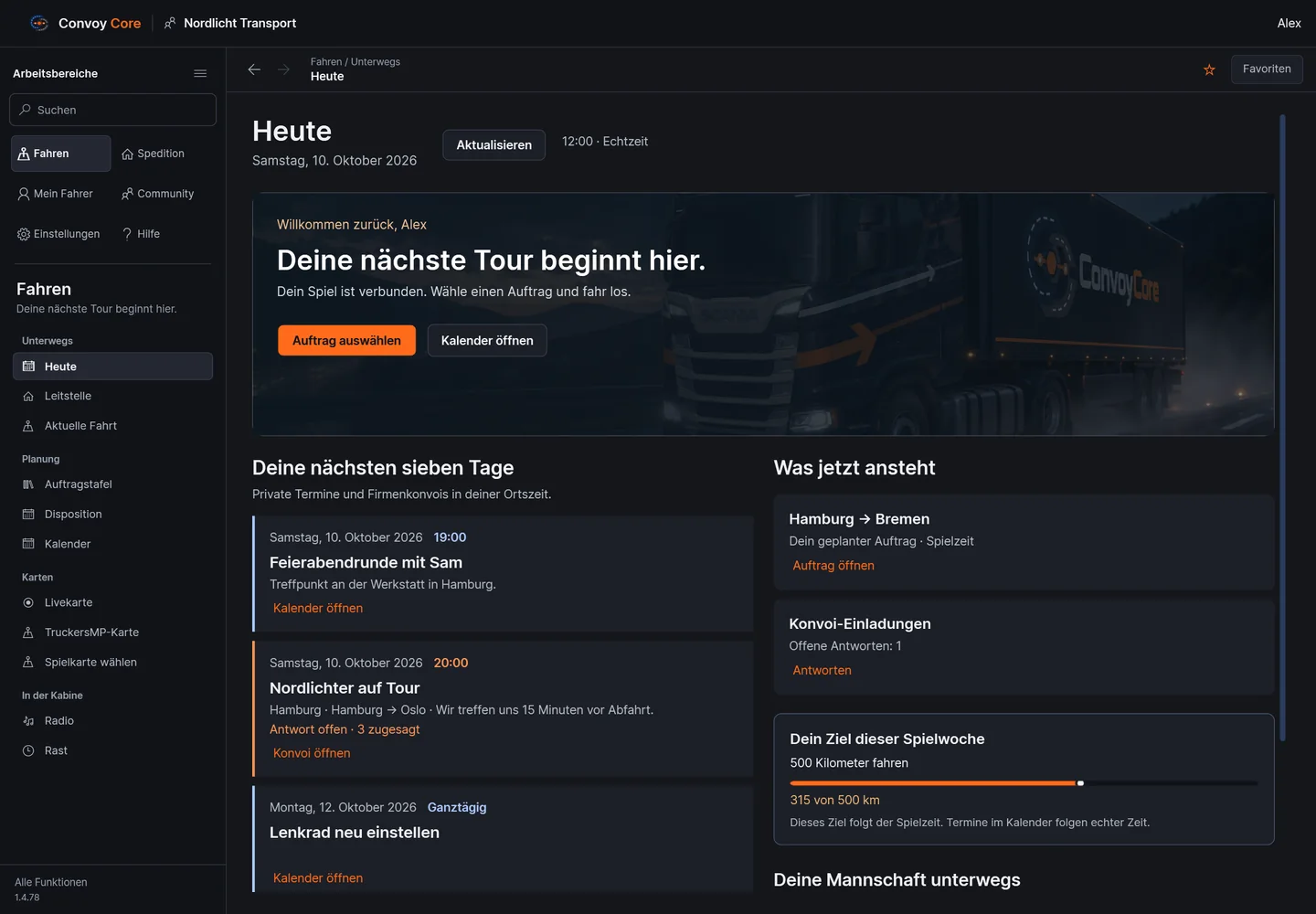Image resolution: width=1316 pixels, height=914 pixels.
Task: Open Auftragstafel from sidebar
Action: (x=112, y=484)
